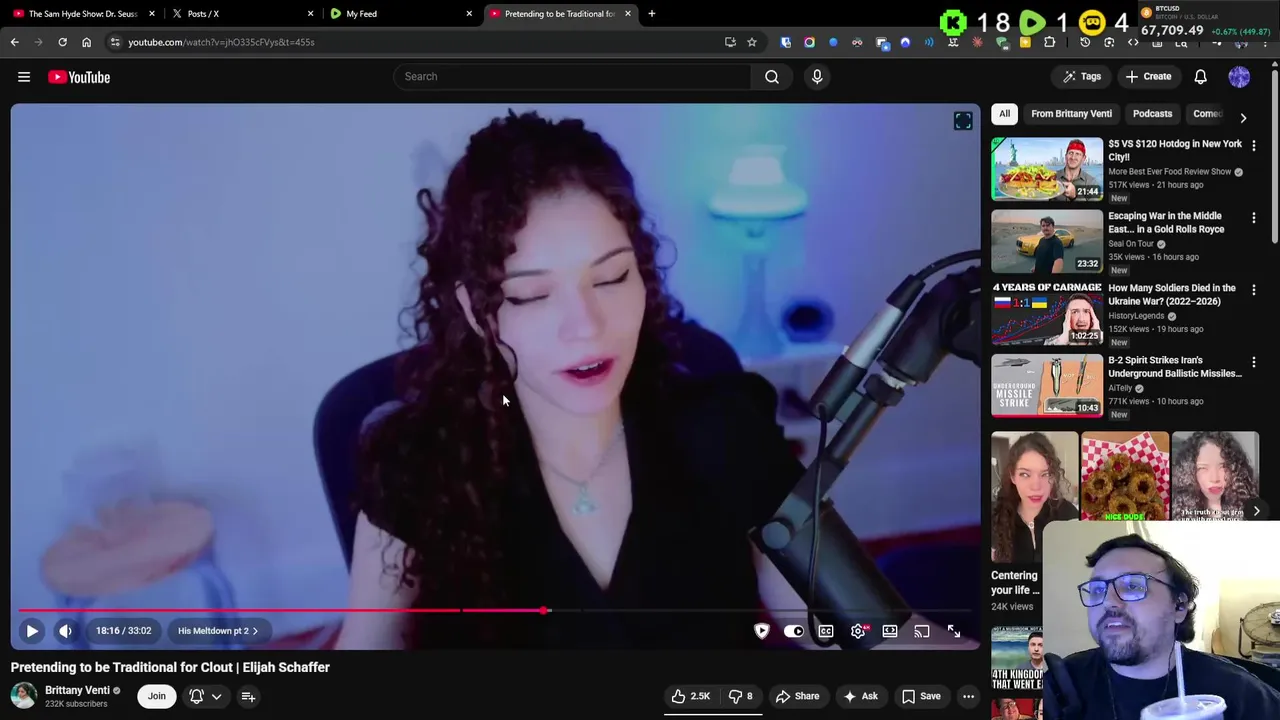Start voice search with the microphone icon
Screen dimensions: 1280x720
pyautogui.click(x=817, y=76)
